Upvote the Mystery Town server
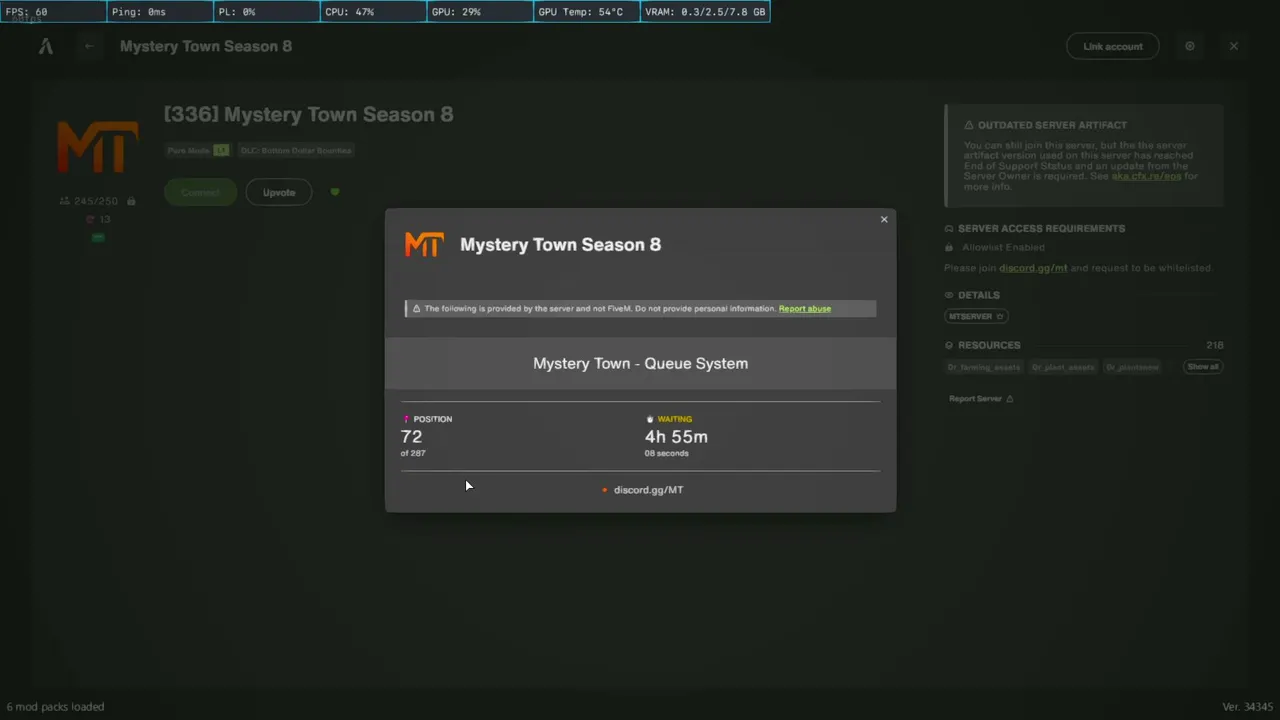1280x720 pixels. point(279,192)
